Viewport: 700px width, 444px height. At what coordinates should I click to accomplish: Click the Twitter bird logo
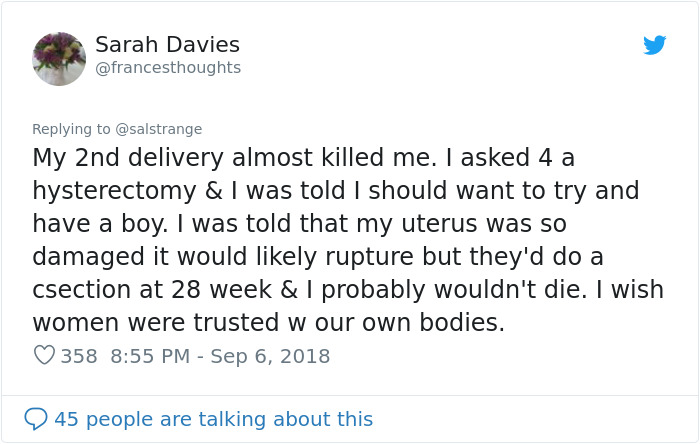[x=654, y=45]
